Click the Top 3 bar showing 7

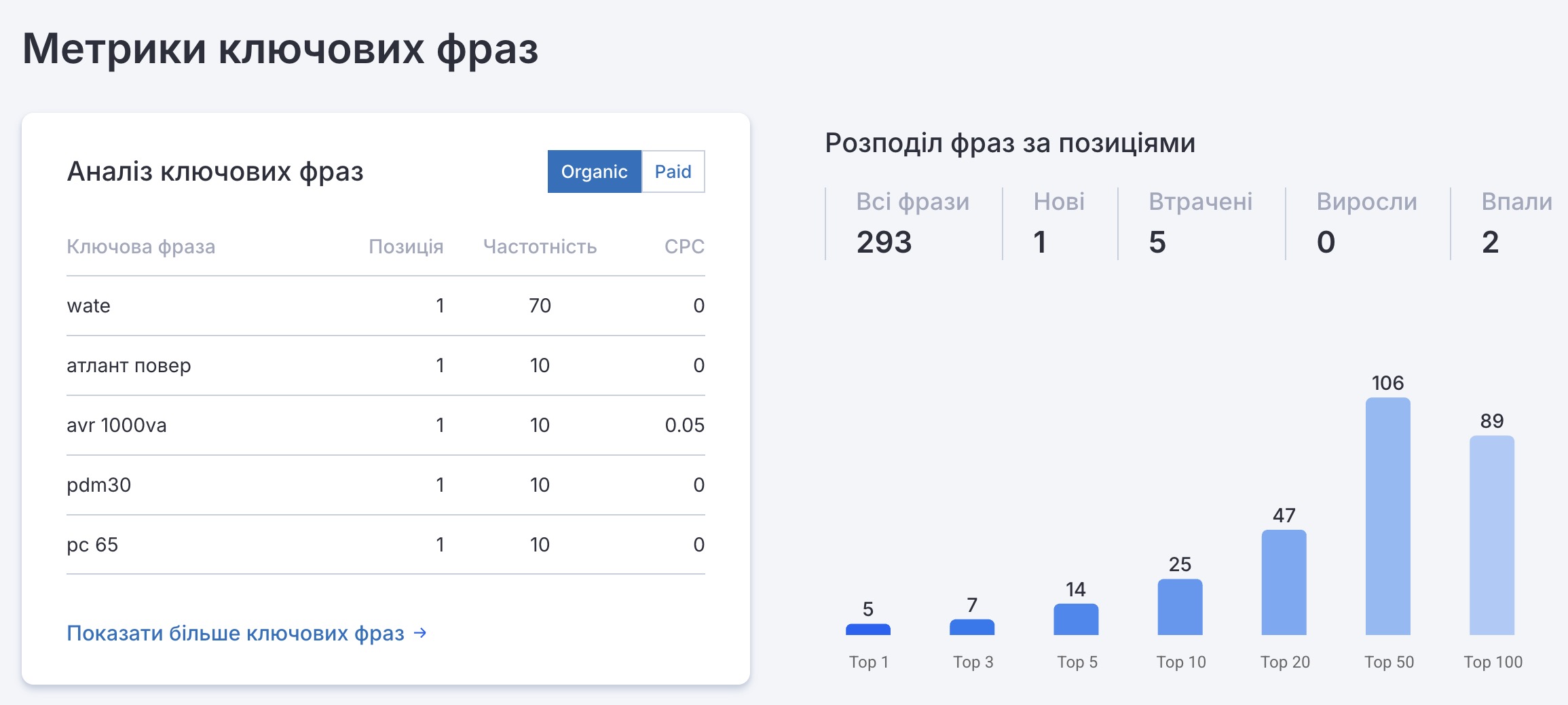pyautogui.click(x=971, y=627)
